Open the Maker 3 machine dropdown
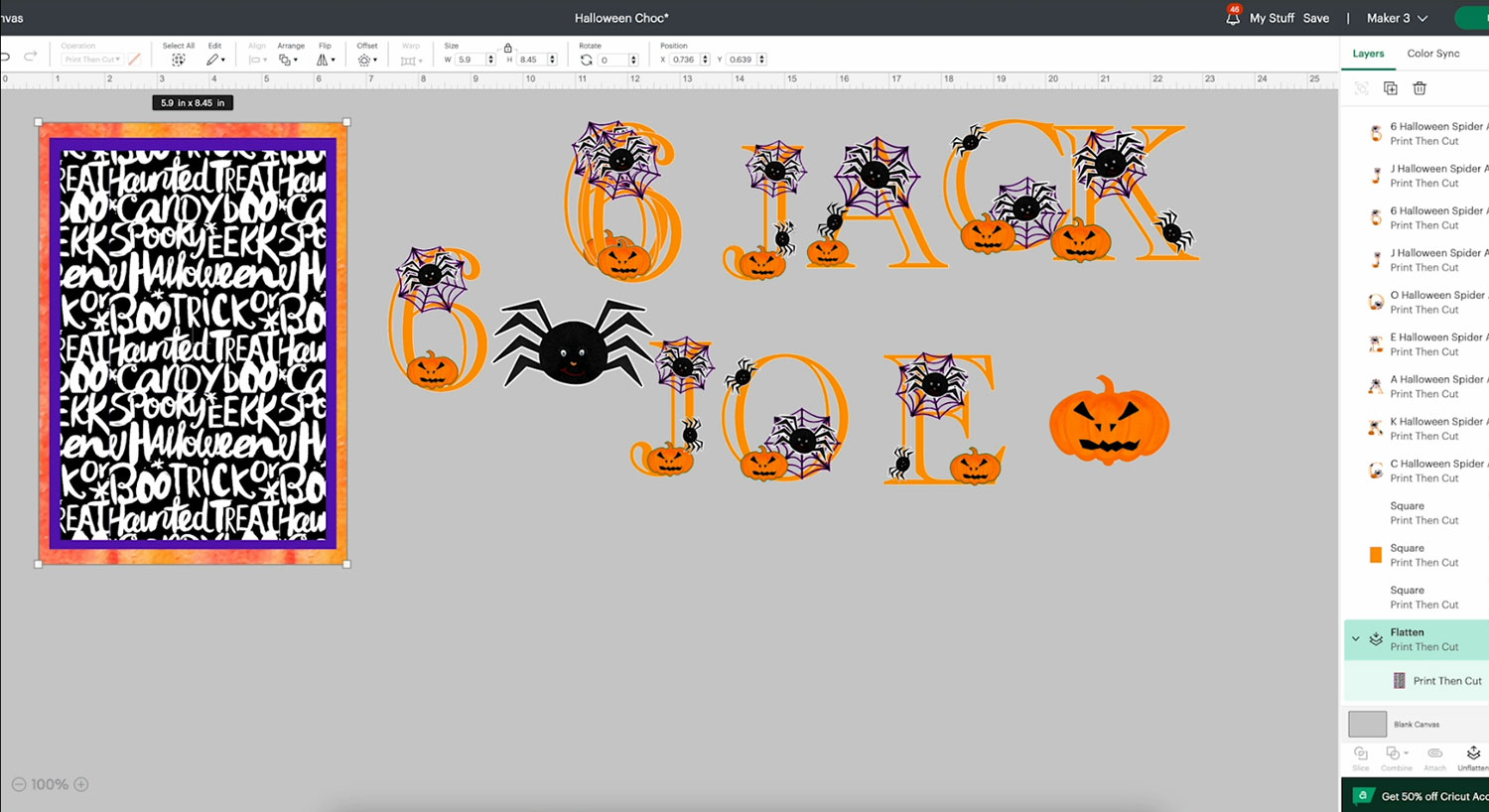This screenshot has width=1489, height=812. click(x=1397, y=18)
